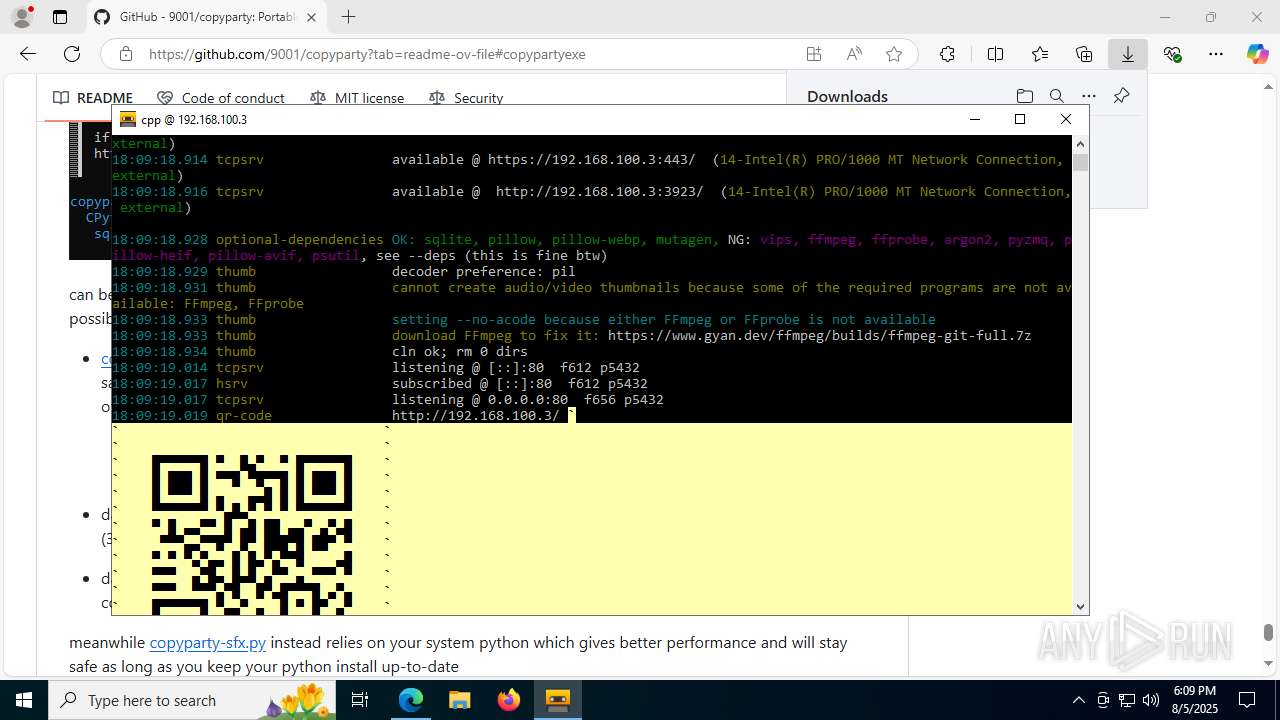Open network tray icon

1127,700
